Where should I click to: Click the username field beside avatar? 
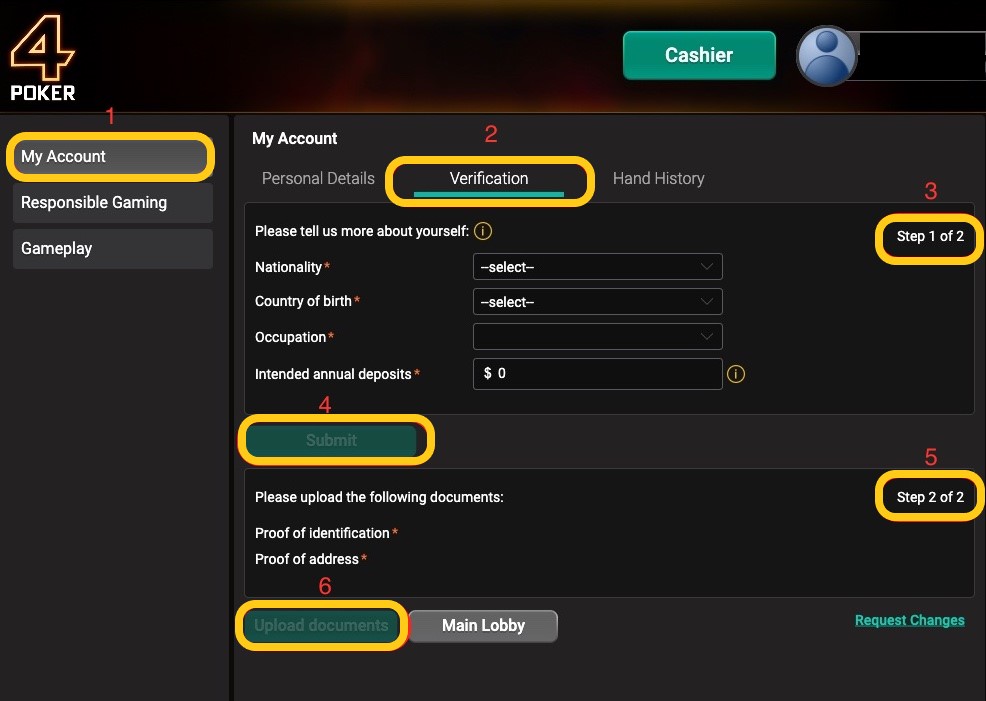point(918,56)
